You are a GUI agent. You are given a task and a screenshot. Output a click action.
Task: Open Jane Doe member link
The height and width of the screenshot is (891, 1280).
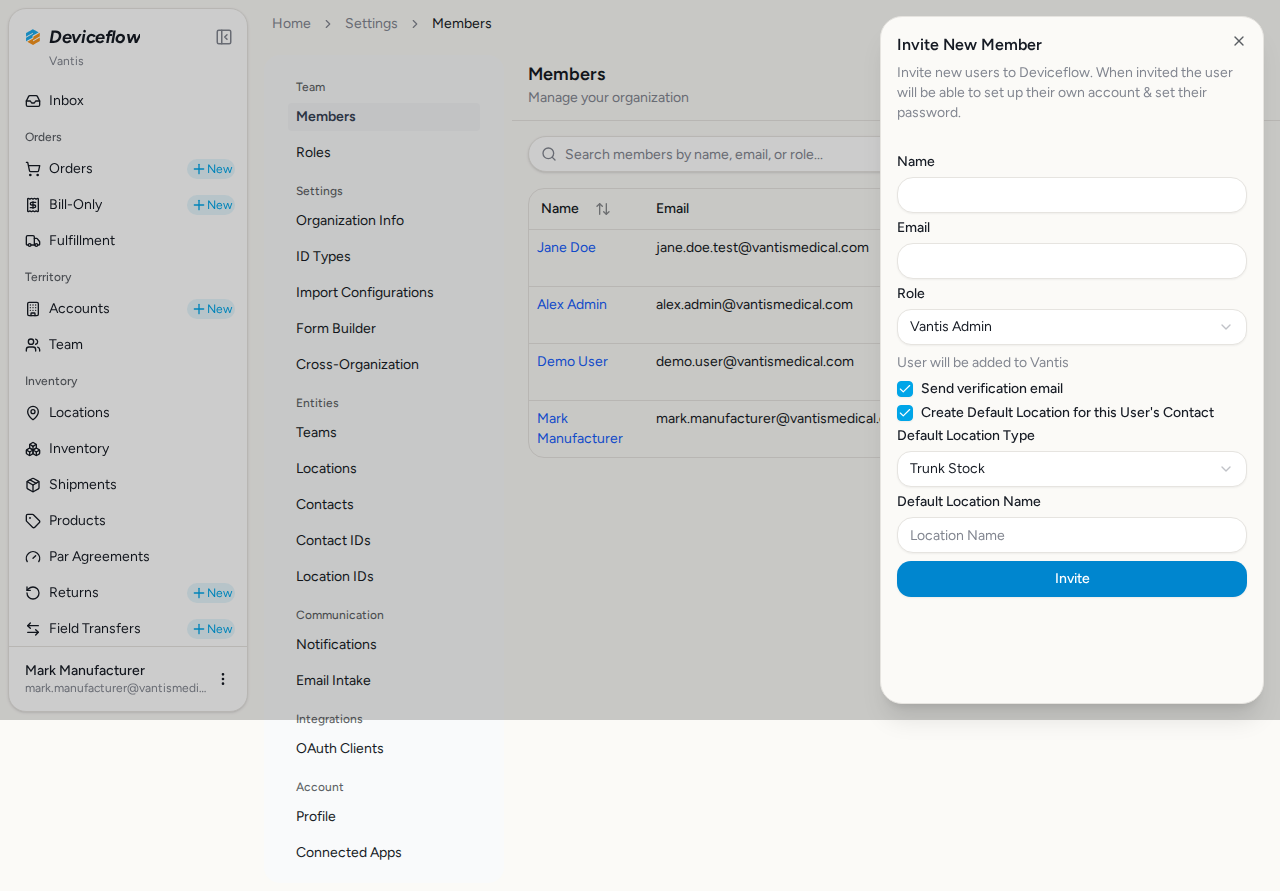[x=566, y=248]
